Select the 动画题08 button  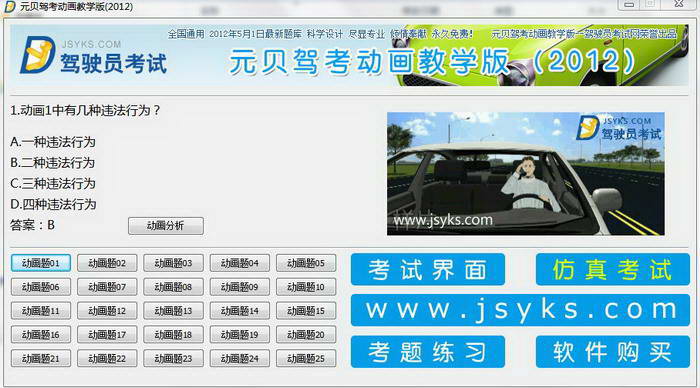tap(173, 287)
